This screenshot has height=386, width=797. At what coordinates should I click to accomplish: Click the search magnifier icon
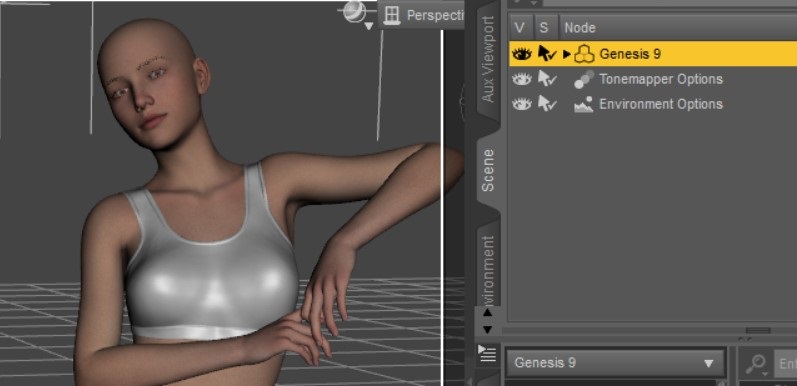(756, 364)
